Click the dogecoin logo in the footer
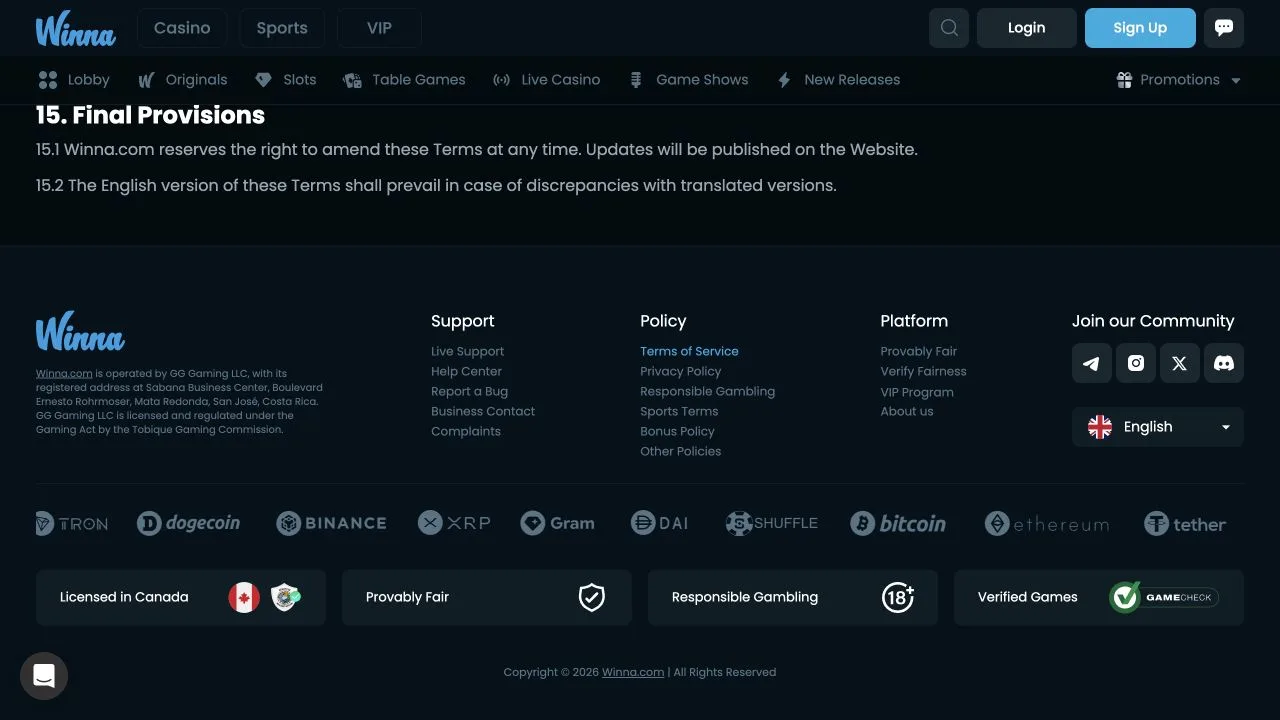 189,523
